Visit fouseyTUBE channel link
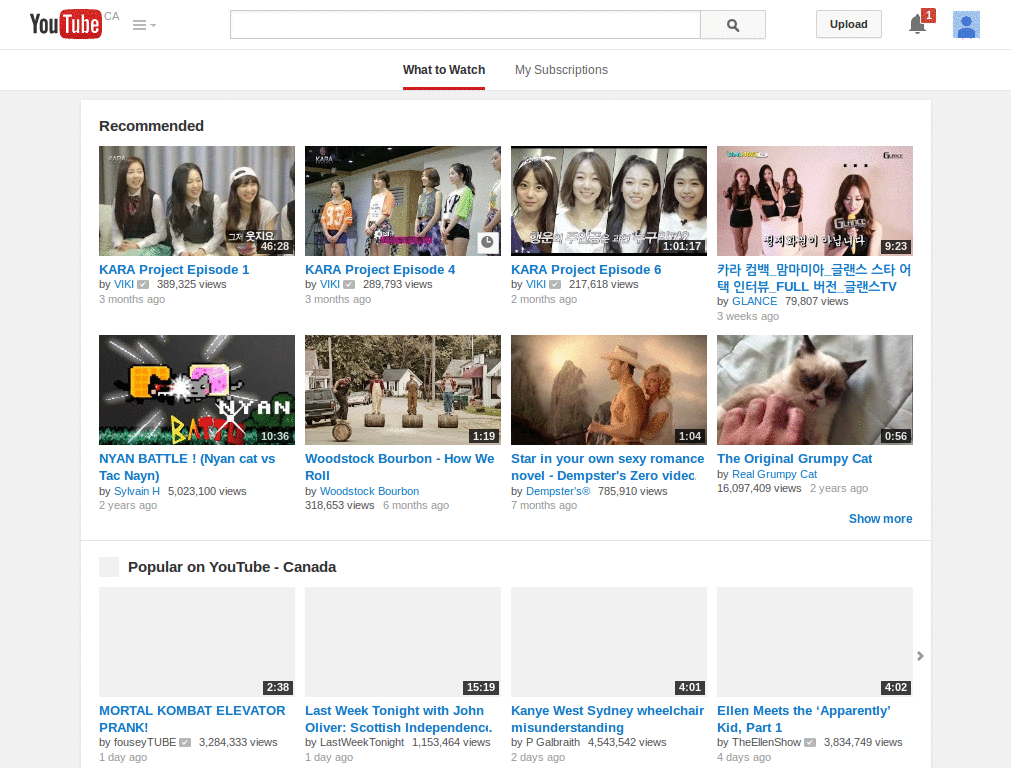The image size is (1024, 768). click(145, 743)
